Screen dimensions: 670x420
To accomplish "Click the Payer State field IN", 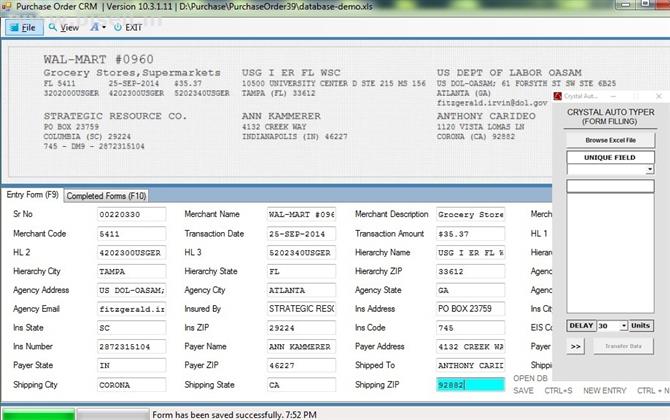I will 131,365.
